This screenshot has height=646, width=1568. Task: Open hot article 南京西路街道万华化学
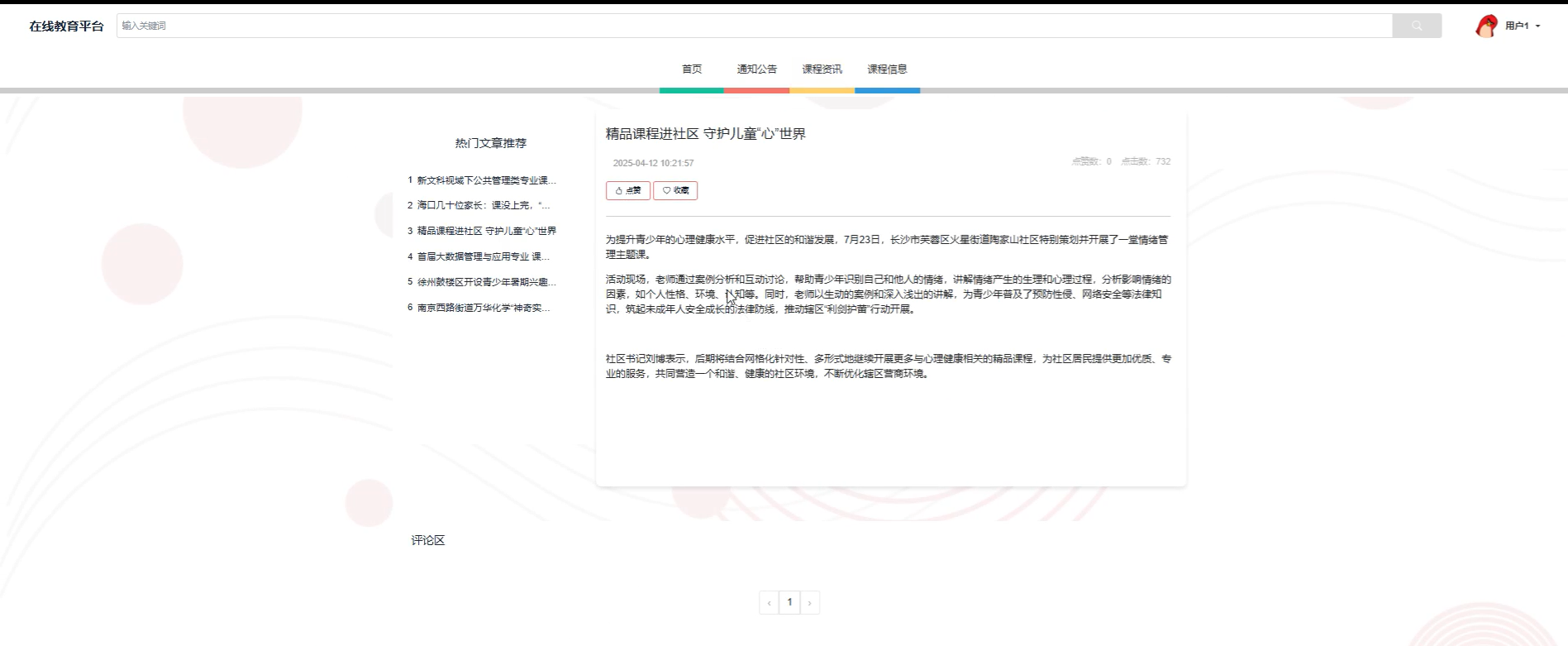[479, 308]
